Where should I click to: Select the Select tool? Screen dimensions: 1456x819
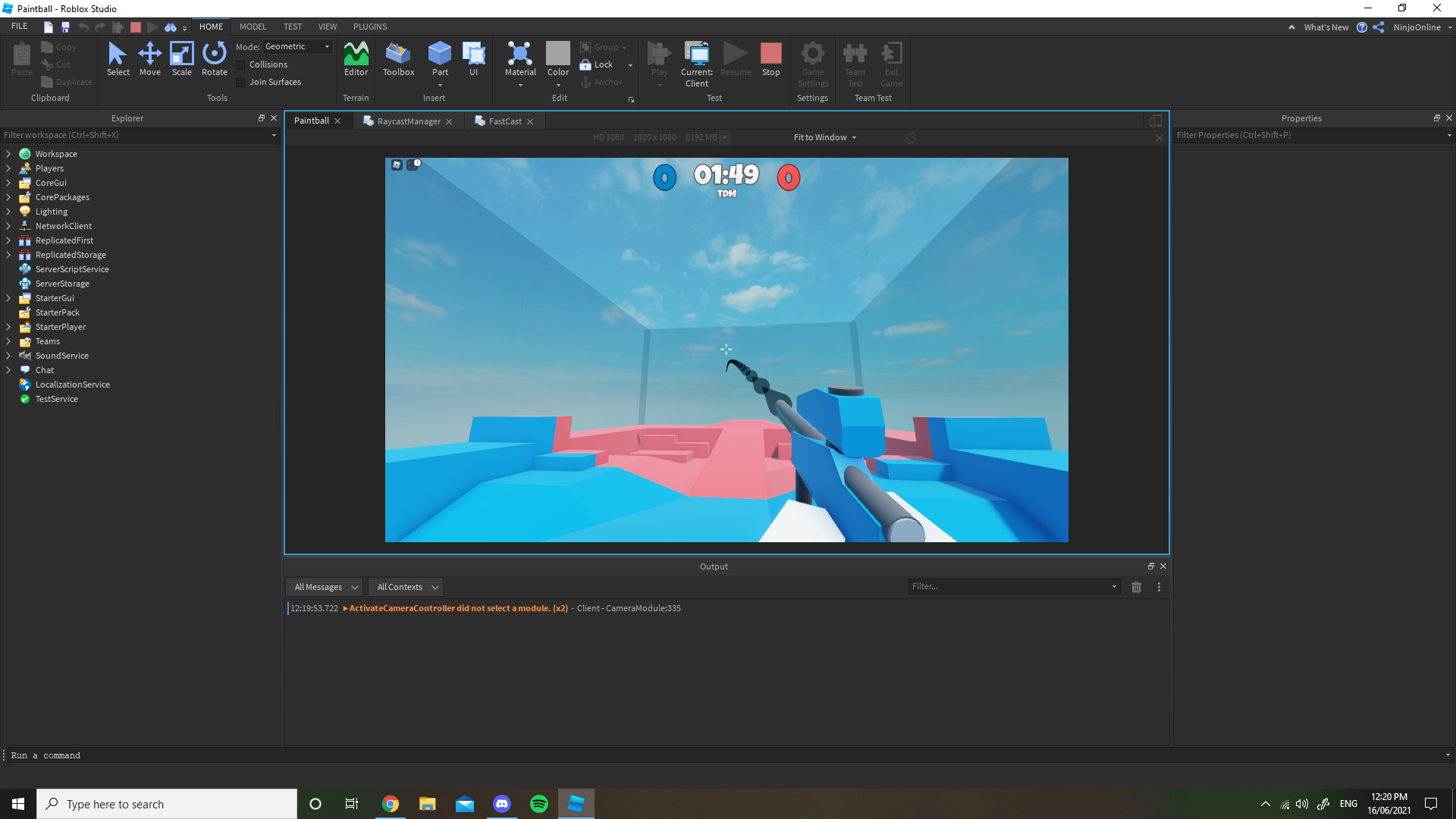click(118, 58)
